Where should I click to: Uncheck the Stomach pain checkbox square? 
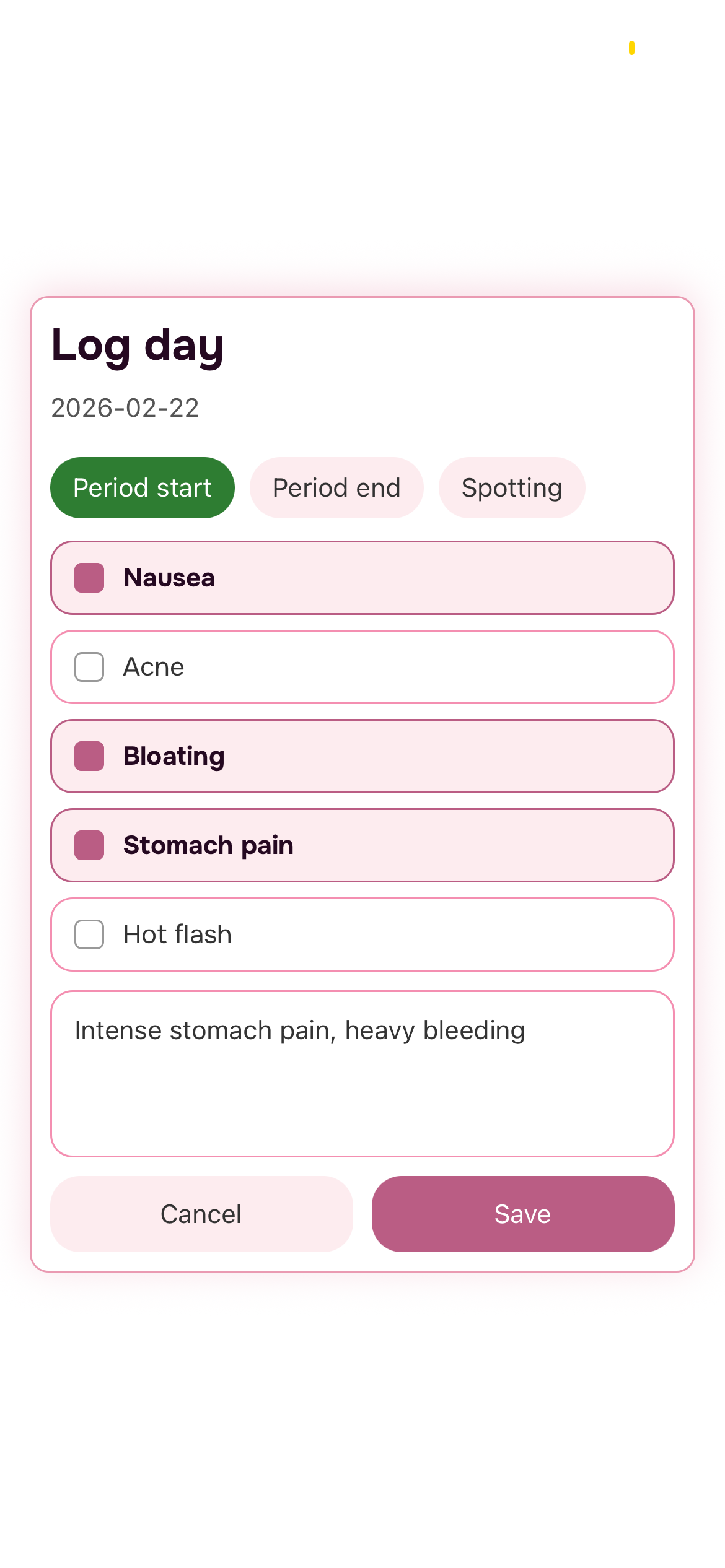click(89, 845)
